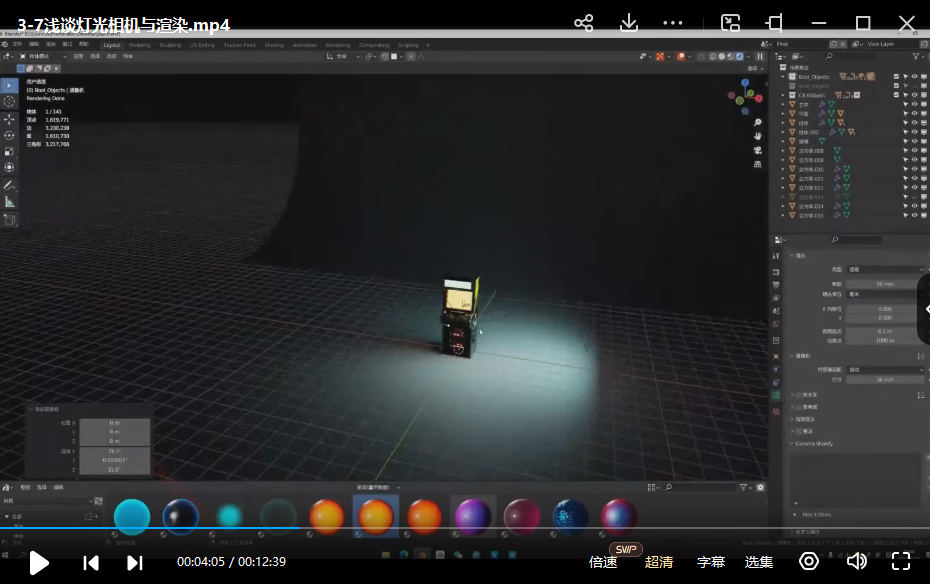The image size is (930, 584).
Task: Skip to the next video
Action: (134, 562)
